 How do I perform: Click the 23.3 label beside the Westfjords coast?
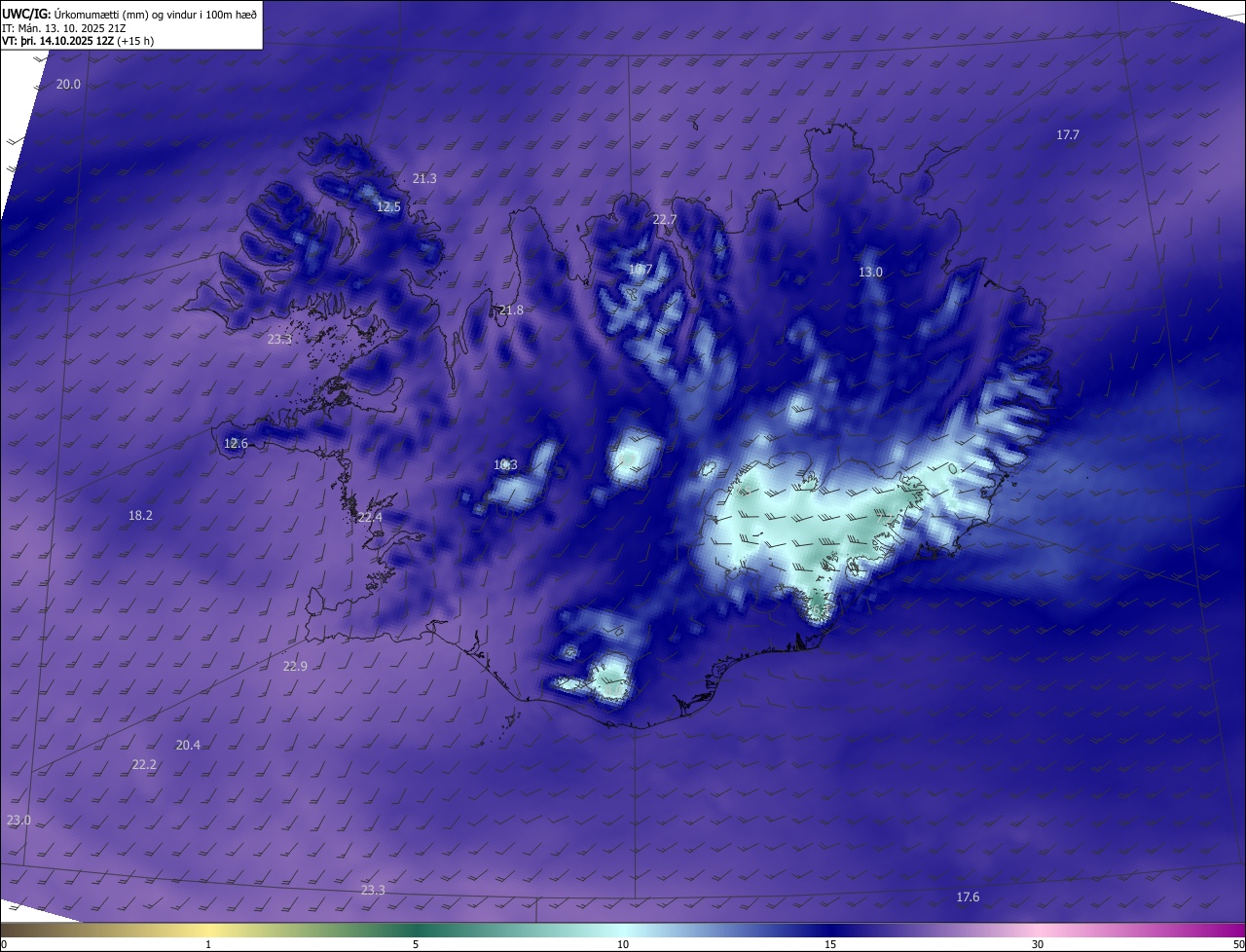(279, 340)
